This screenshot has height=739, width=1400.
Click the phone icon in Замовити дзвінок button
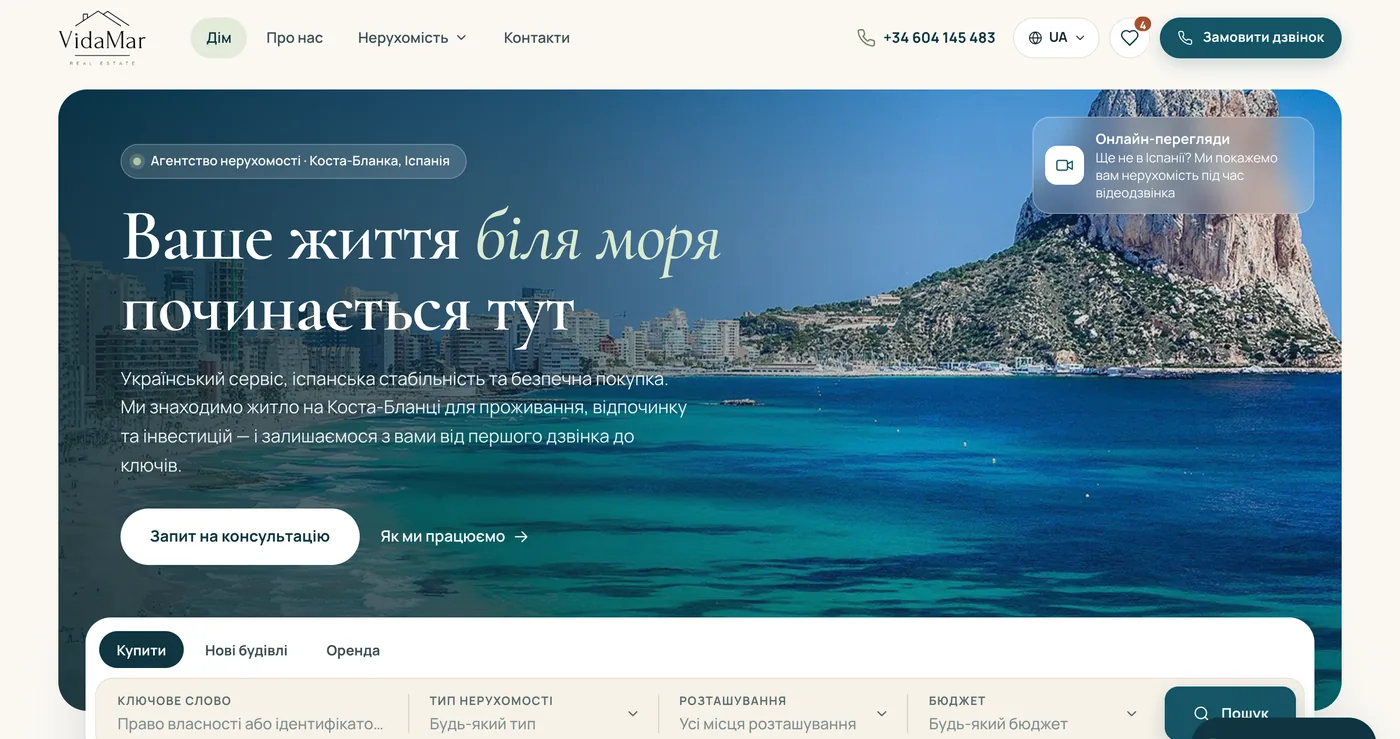click(1185, 38)
